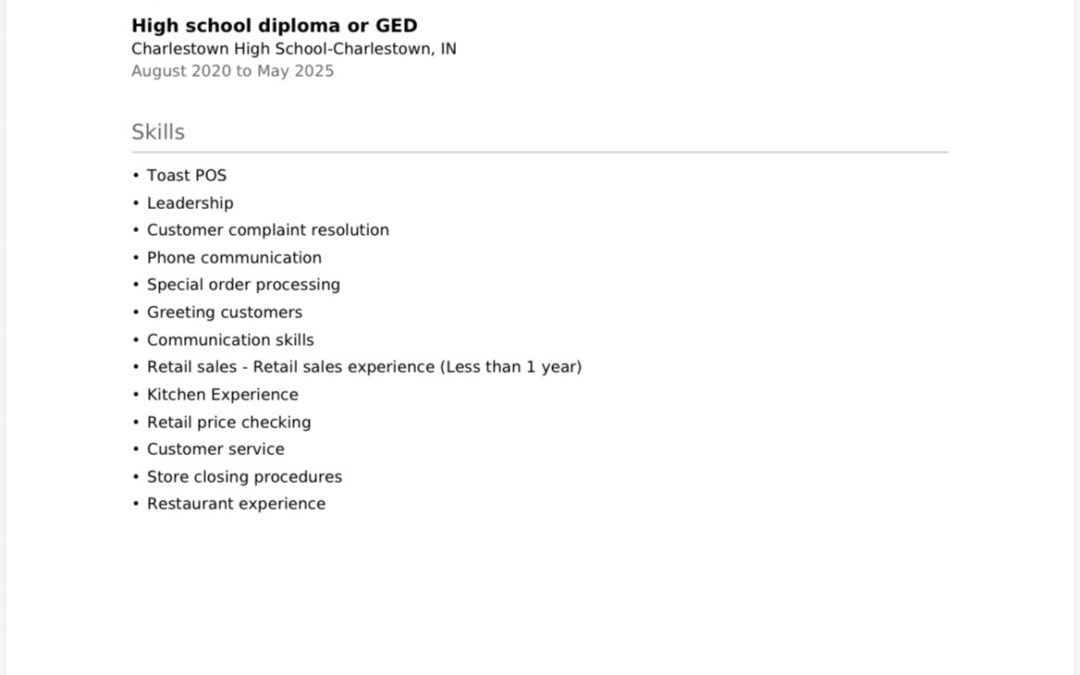This screenshot has height=675, width=1080.
Task: Click "Customer complaint resolution" in the list
Action: (x=268, y=230)
